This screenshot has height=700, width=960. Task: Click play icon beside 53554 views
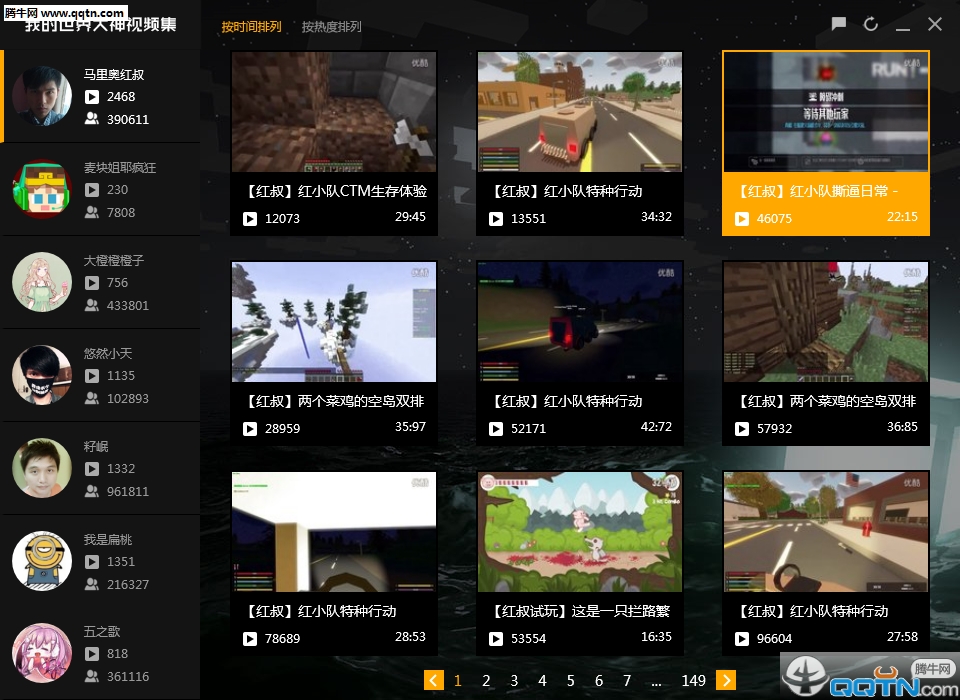click(x=496, y=639)
